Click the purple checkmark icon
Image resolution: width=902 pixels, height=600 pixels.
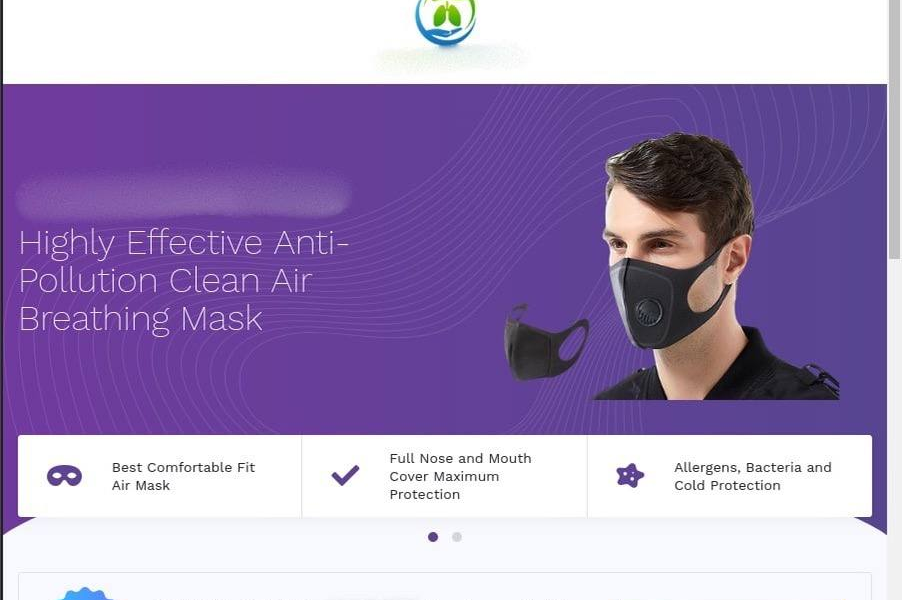coord(345,475)
